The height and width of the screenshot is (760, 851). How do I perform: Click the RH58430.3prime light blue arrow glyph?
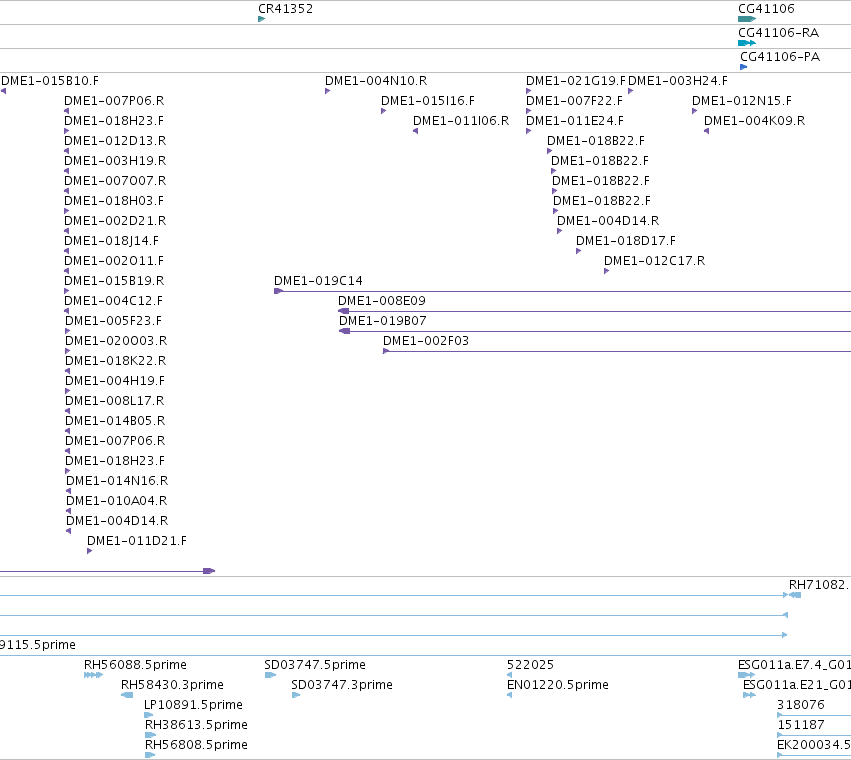click(x=127, y=695)
